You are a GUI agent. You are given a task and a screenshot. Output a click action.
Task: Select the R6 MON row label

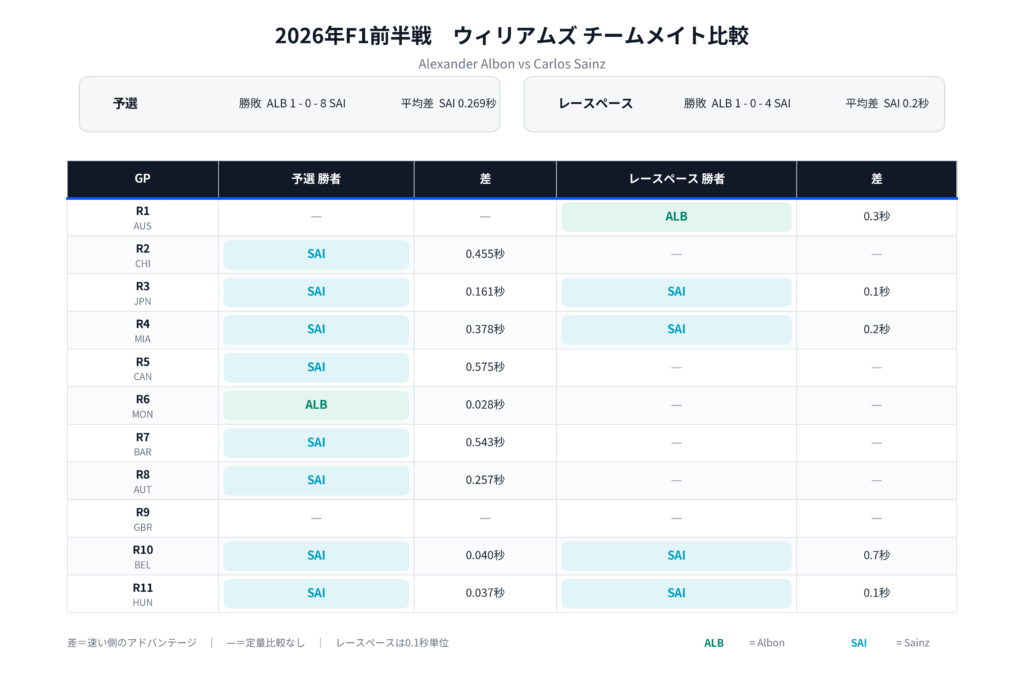[142, 406]
